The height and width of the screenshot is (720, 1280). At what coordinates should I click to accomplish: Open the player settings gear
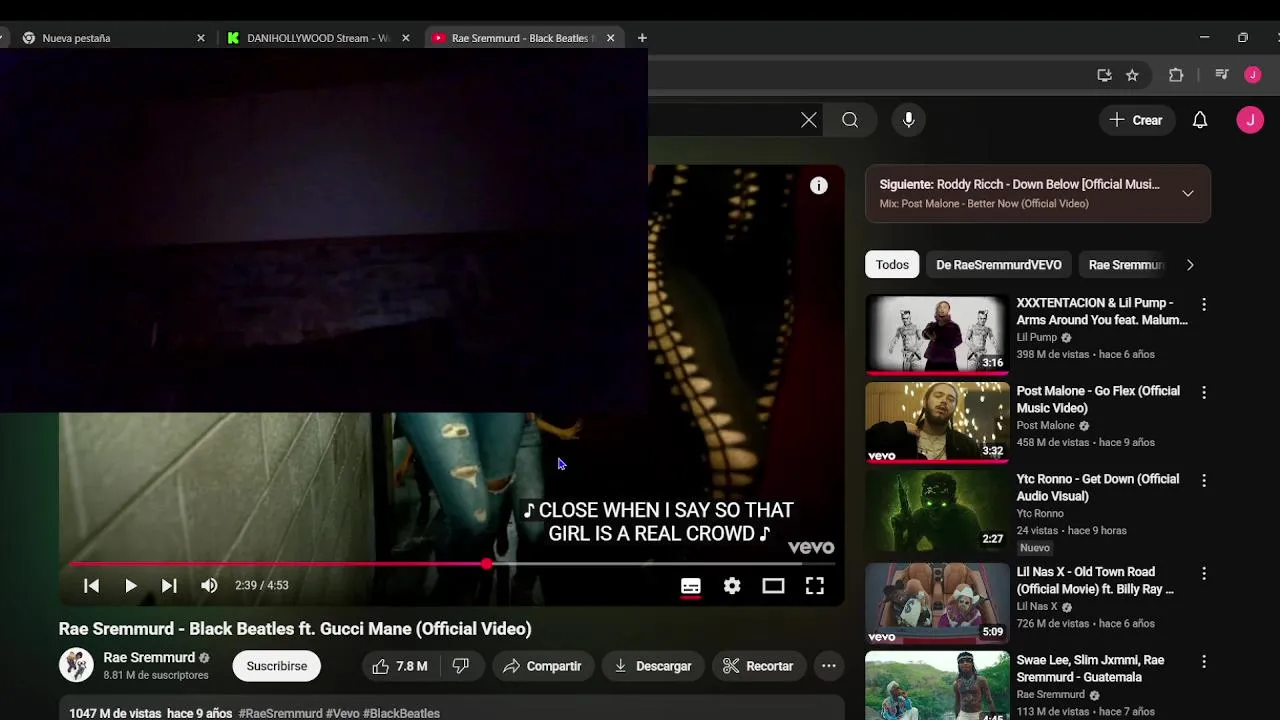click(x=732, y=586)
